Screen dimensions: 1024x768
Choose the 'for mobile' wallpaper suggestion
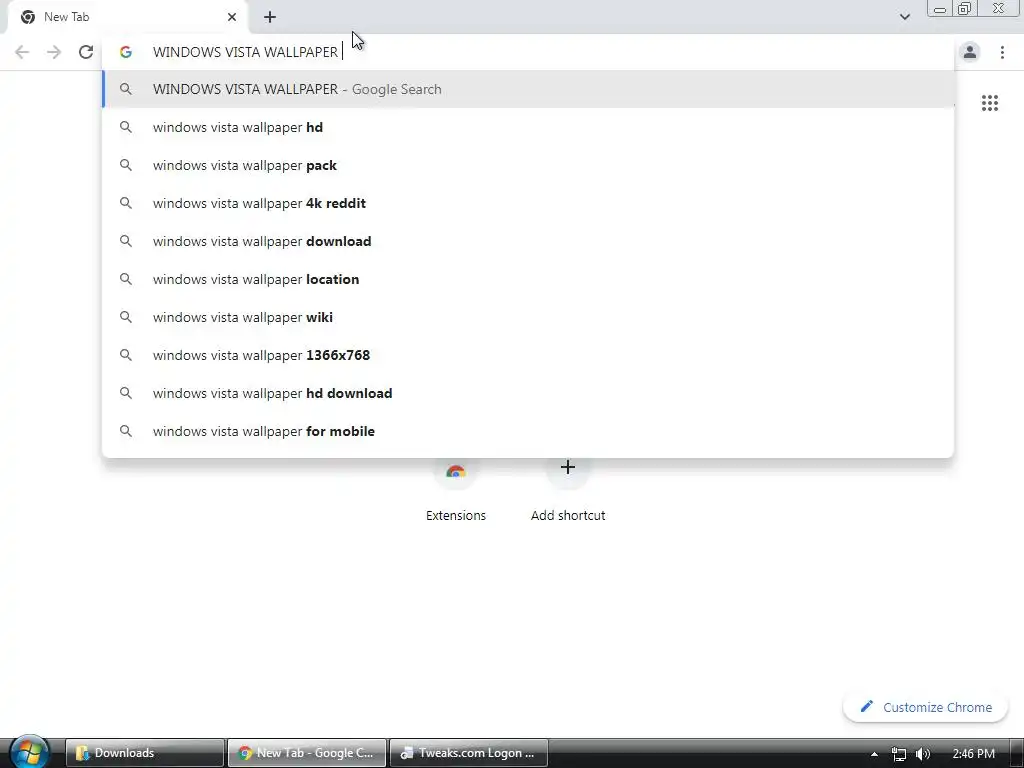tap(528, 431)
